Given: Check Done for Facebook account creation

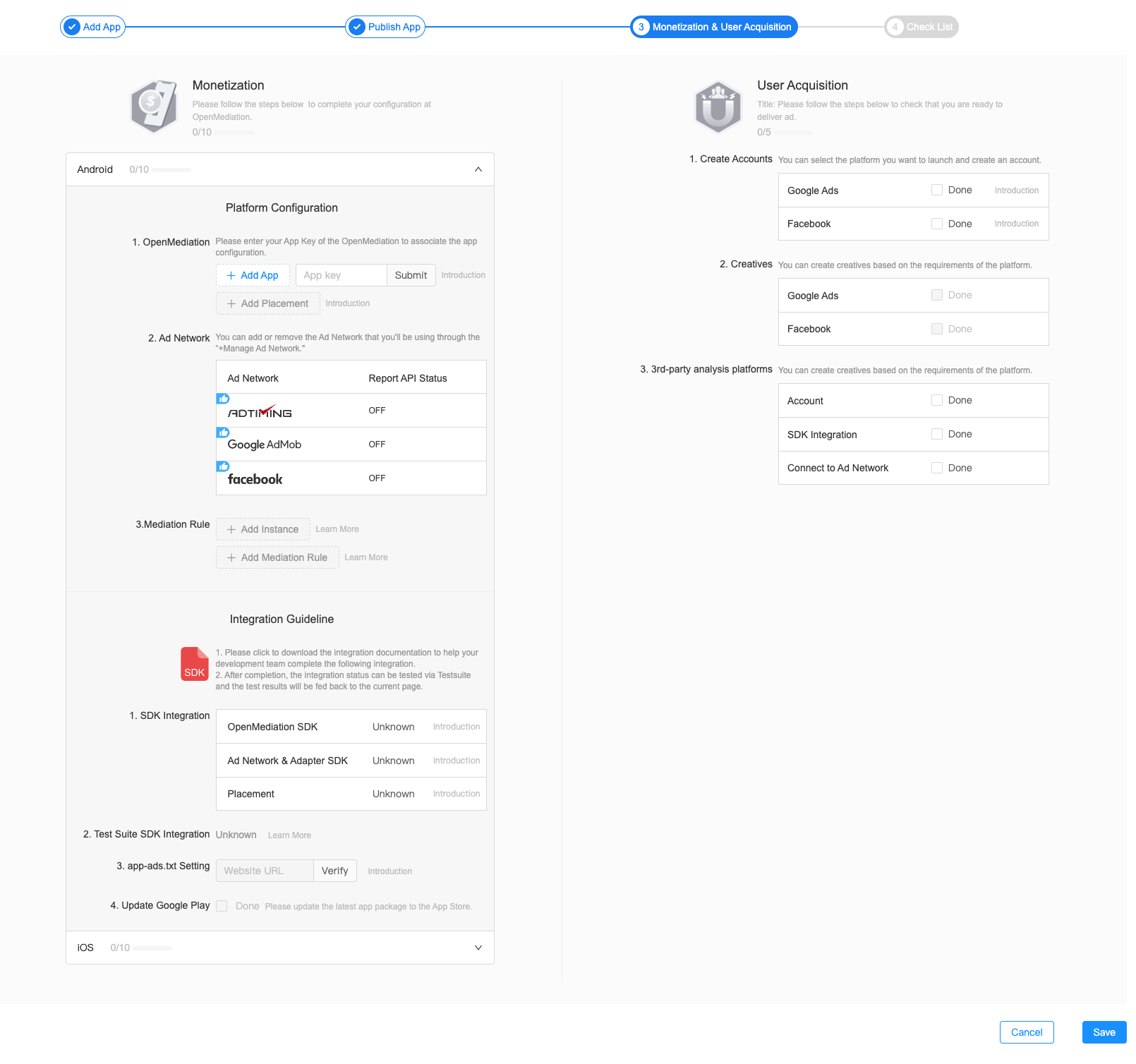Looking at the screenshot, I should [937, 224].
